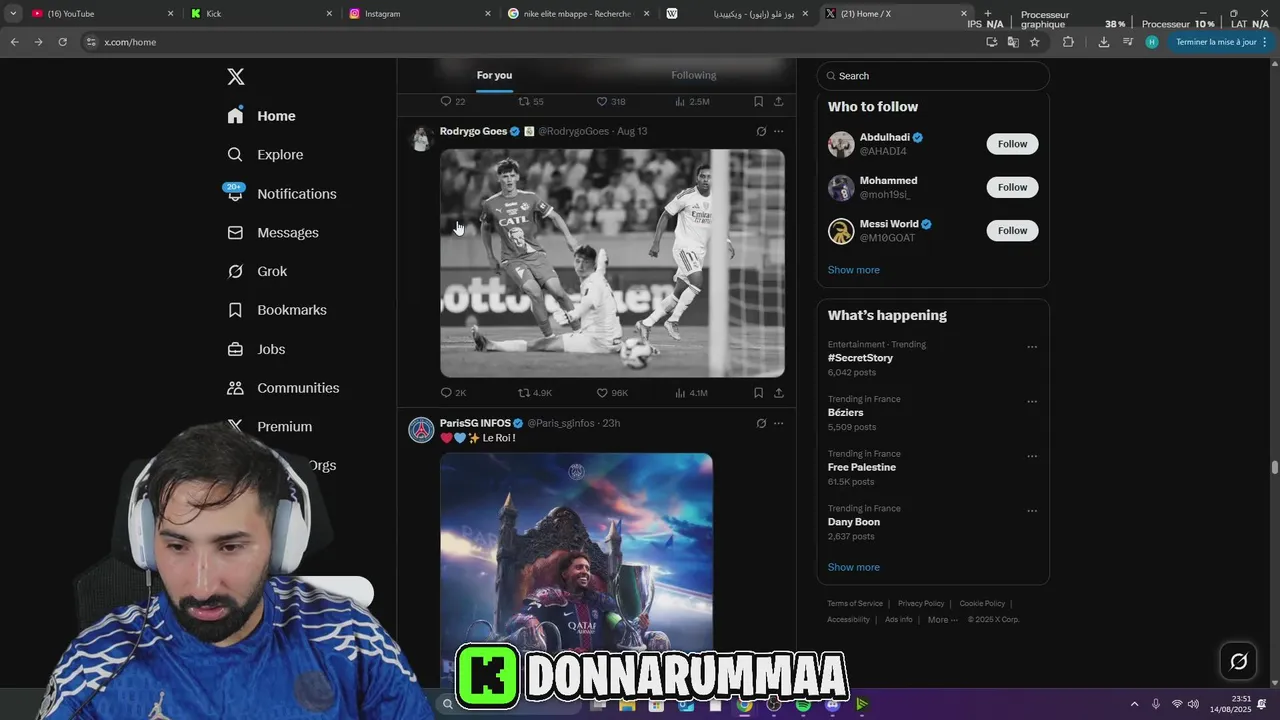1280x720 pixels.
Task: Open Spotify from the taskbar
Action: click(803, 705)
